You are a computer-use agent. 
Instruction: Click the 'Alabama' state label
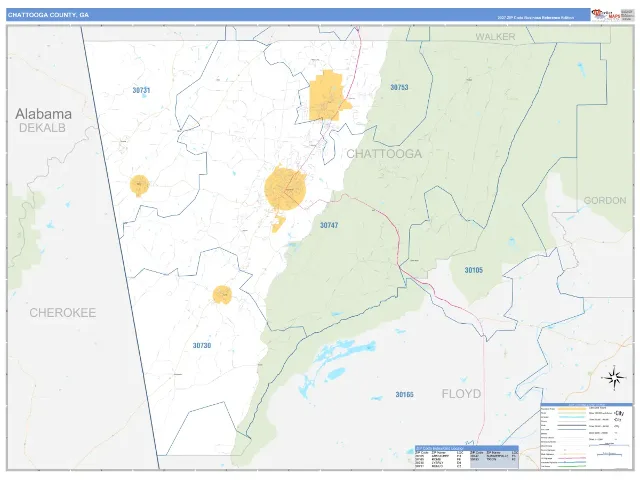43,114
